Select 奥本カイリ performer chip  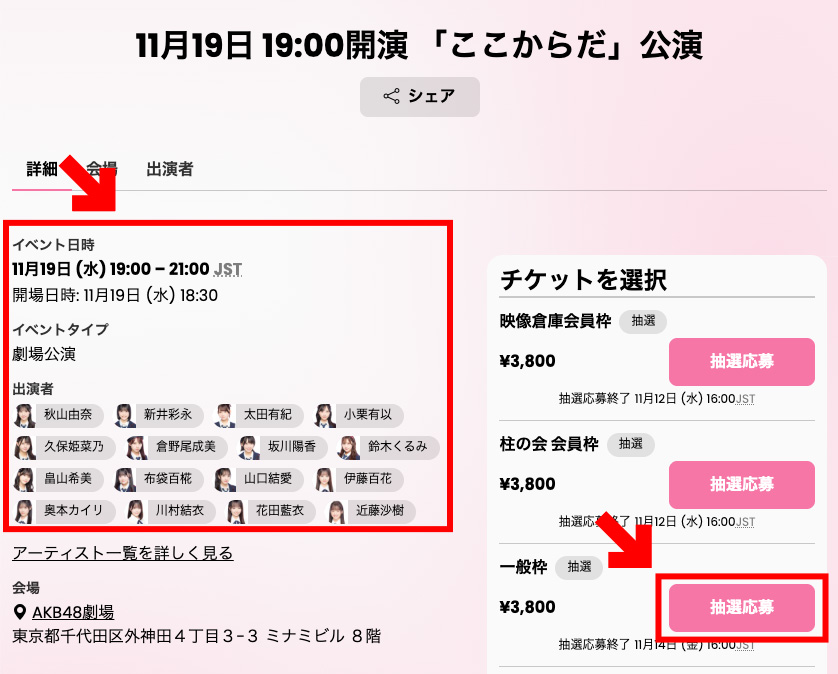(65, 511)
